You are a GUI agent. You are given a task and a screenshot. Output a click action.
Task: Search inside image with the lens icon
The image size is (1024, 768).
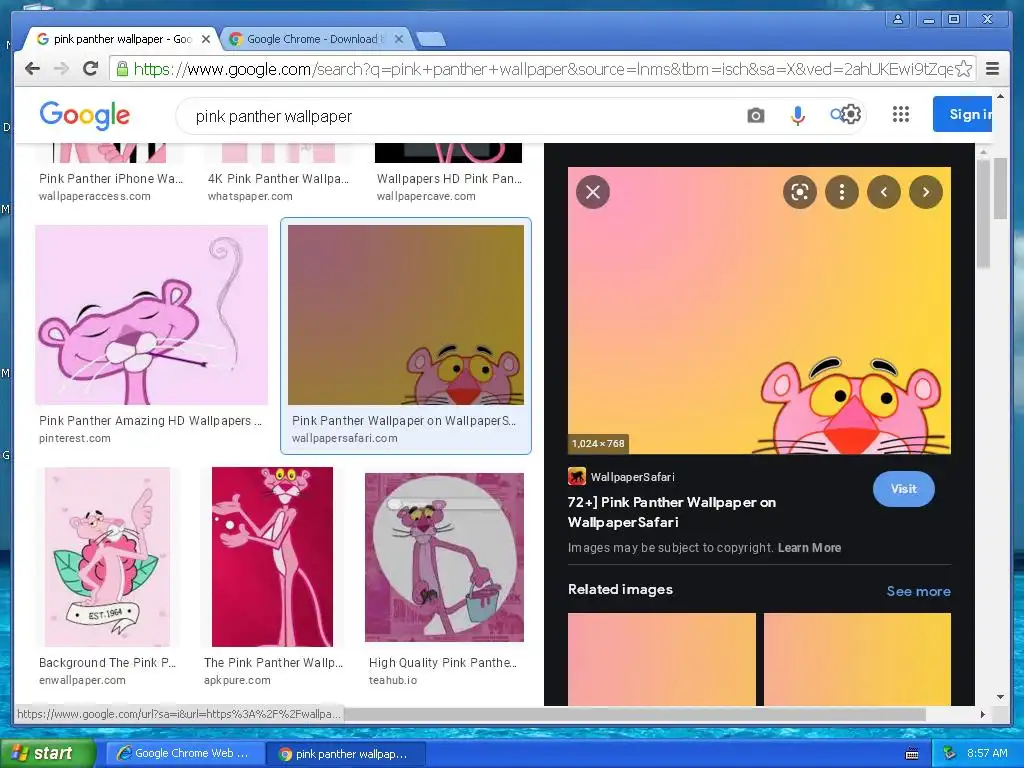click(x=799, y=192)
